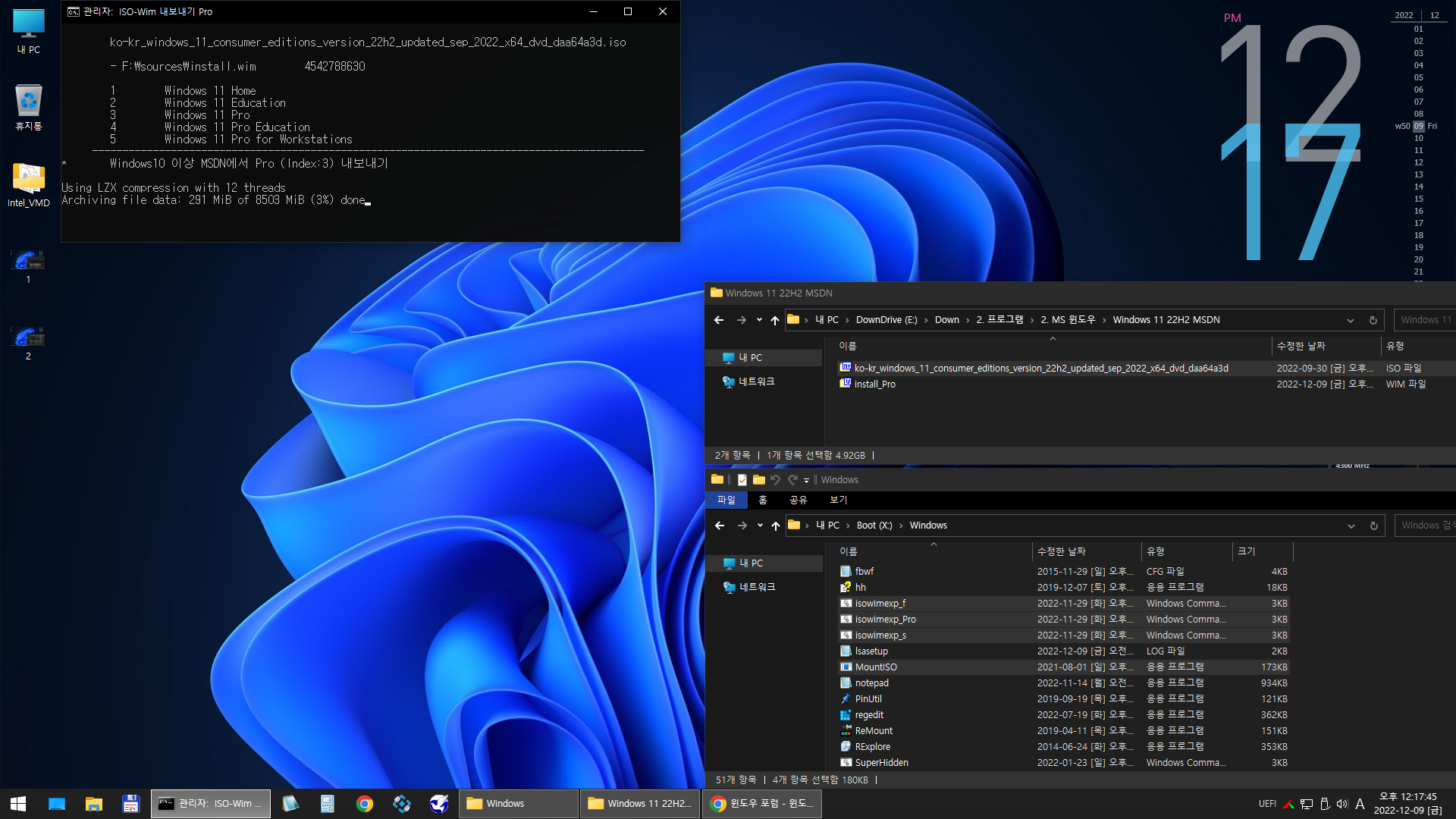Go back in Windows 11 22H2 MSDN window
This screenshot has height=819, width=1456.
coord(719,320)
